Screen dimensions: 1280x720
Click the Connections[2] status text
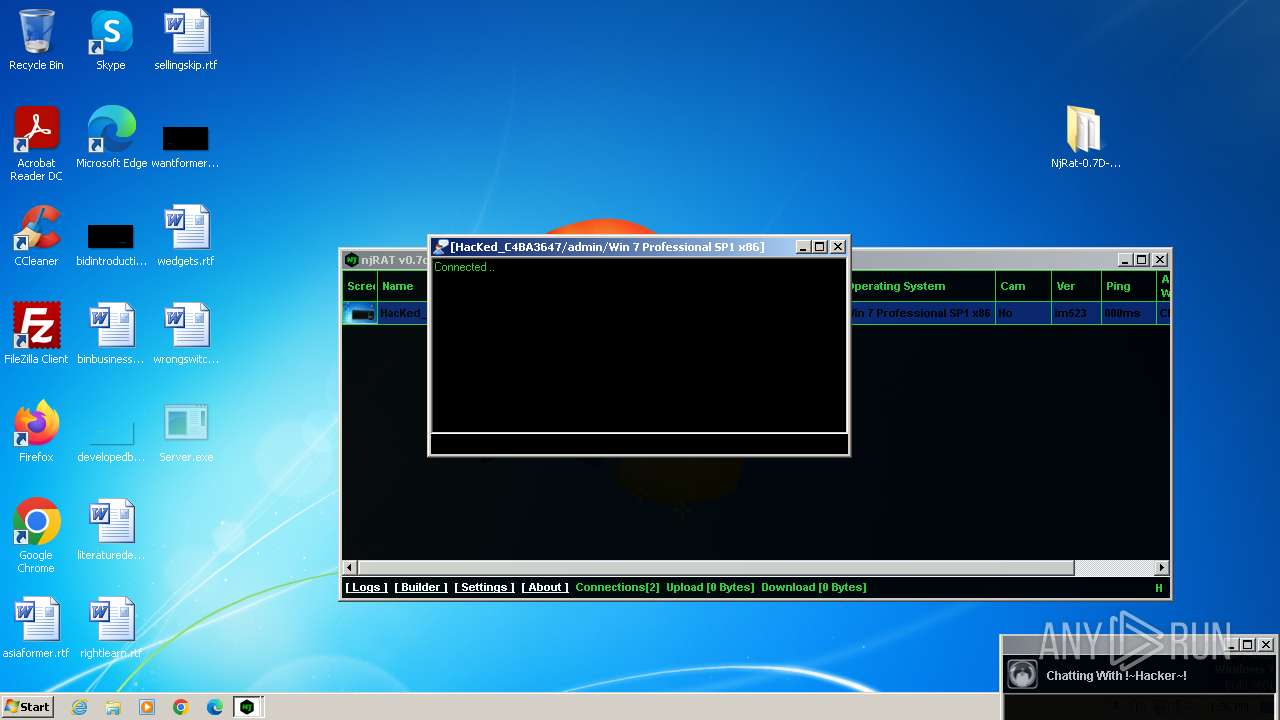coord(618,587)
